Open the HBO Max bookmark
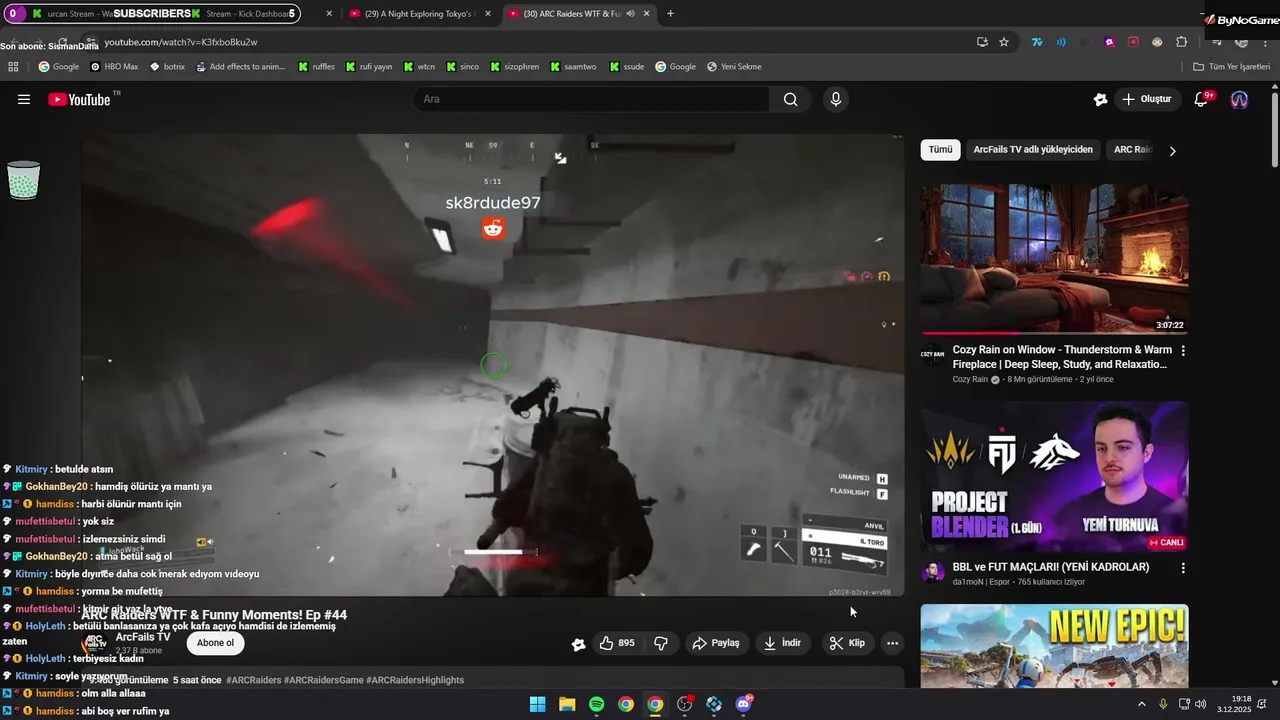Image resolution: width=1280 pixels, height=720 pixels. (x=114, y=67)
